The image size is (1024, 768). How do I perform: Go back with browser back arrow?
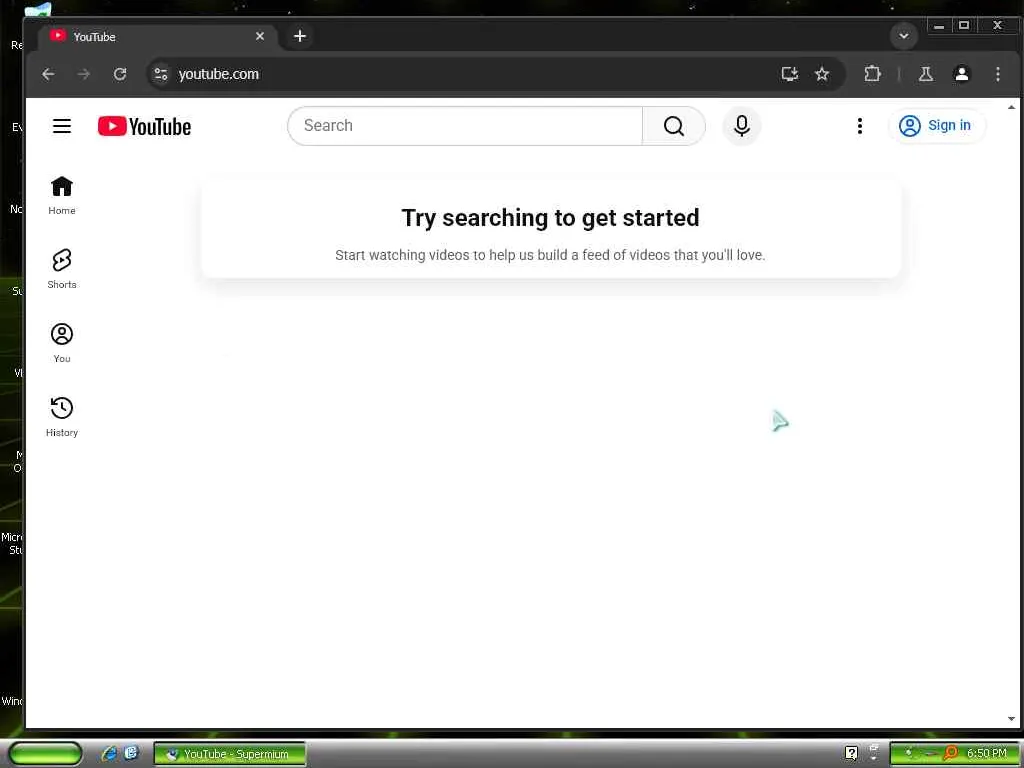point(48,74)
